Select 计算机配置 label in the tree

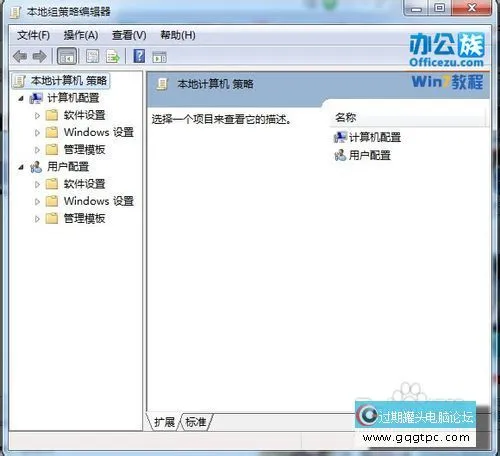(x=73, y=98)
